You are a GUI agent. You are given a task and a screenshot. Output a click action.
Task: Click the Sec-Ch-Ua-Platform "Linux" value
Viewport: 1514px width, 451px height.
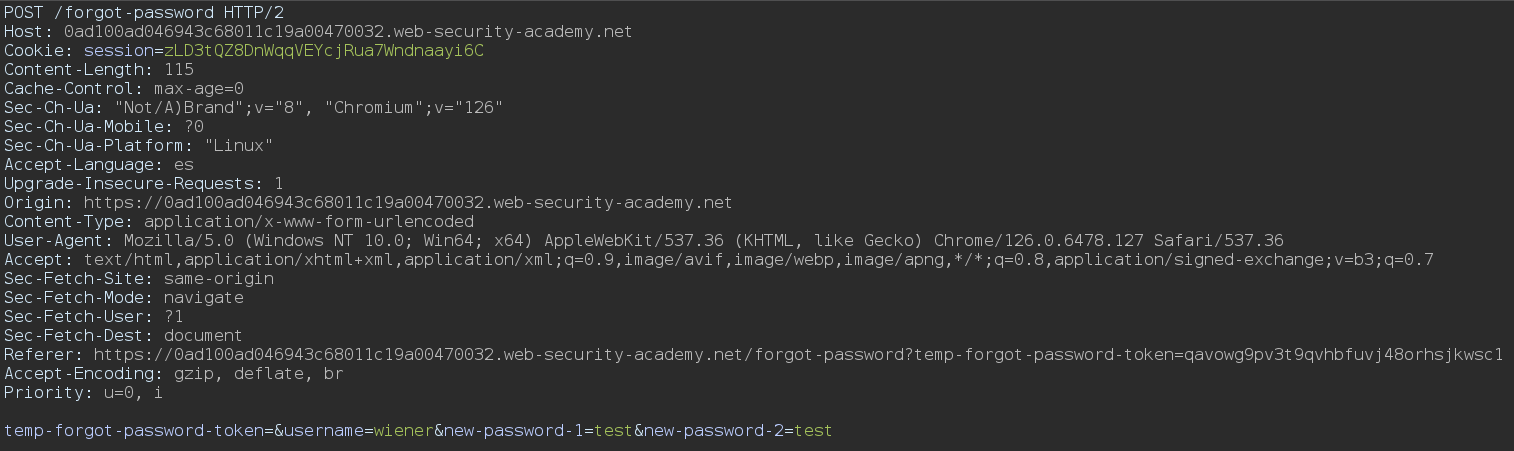[x=238, y=145]
